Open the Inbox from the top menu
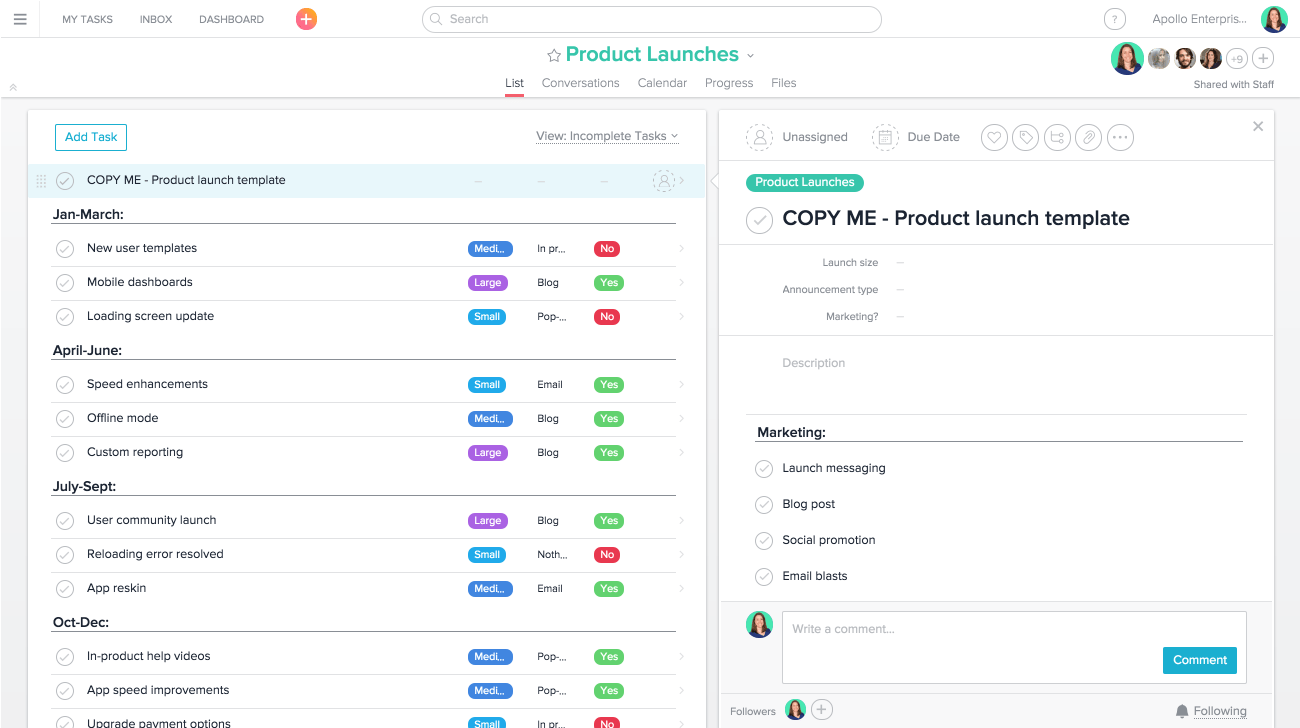This screenshot has width=1300, height=728. [x=156, y=18]
